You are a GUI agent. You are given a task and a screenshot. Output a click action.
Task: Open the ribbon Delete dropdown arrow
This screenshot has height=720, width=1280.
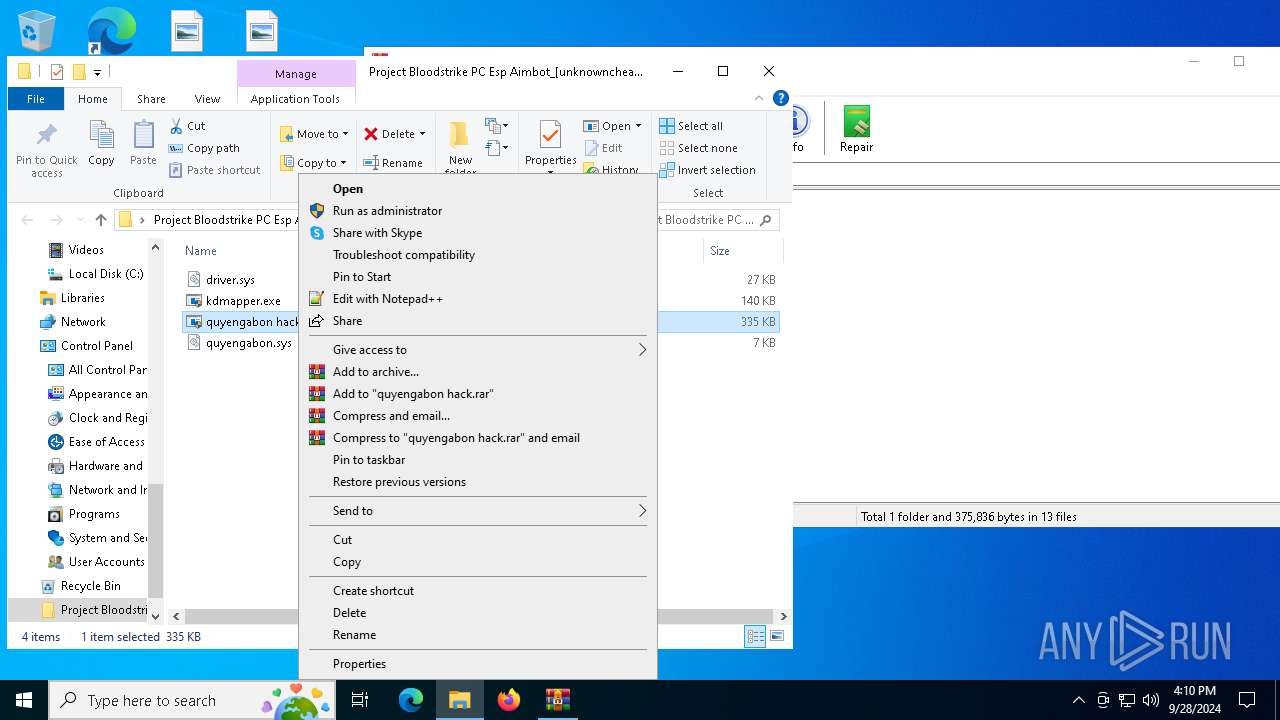tap(422, 134)
